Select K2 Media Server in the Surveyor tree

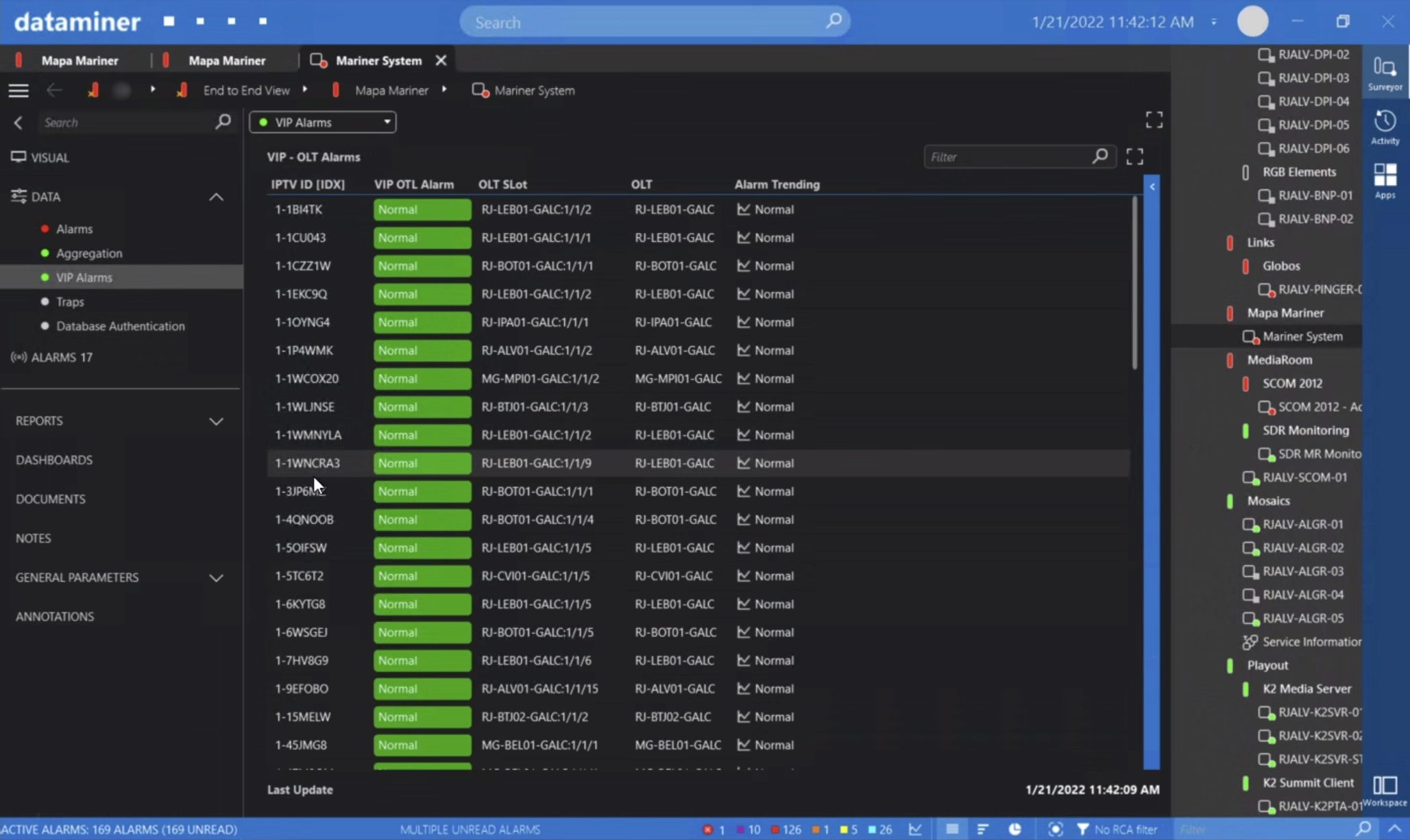point(1306,689)
